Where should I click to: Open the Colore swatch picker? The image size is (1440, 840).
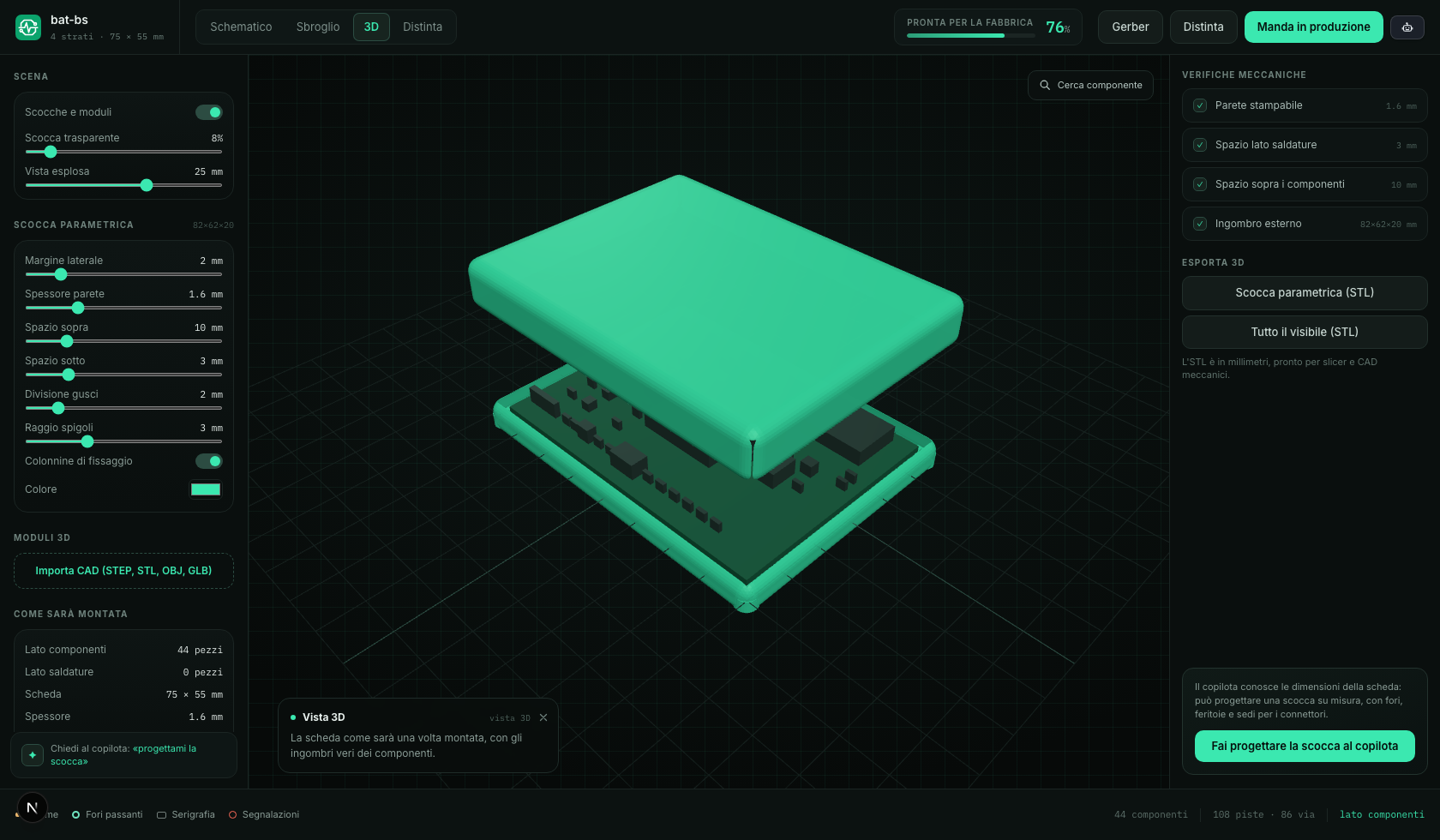tap(206, 489)
